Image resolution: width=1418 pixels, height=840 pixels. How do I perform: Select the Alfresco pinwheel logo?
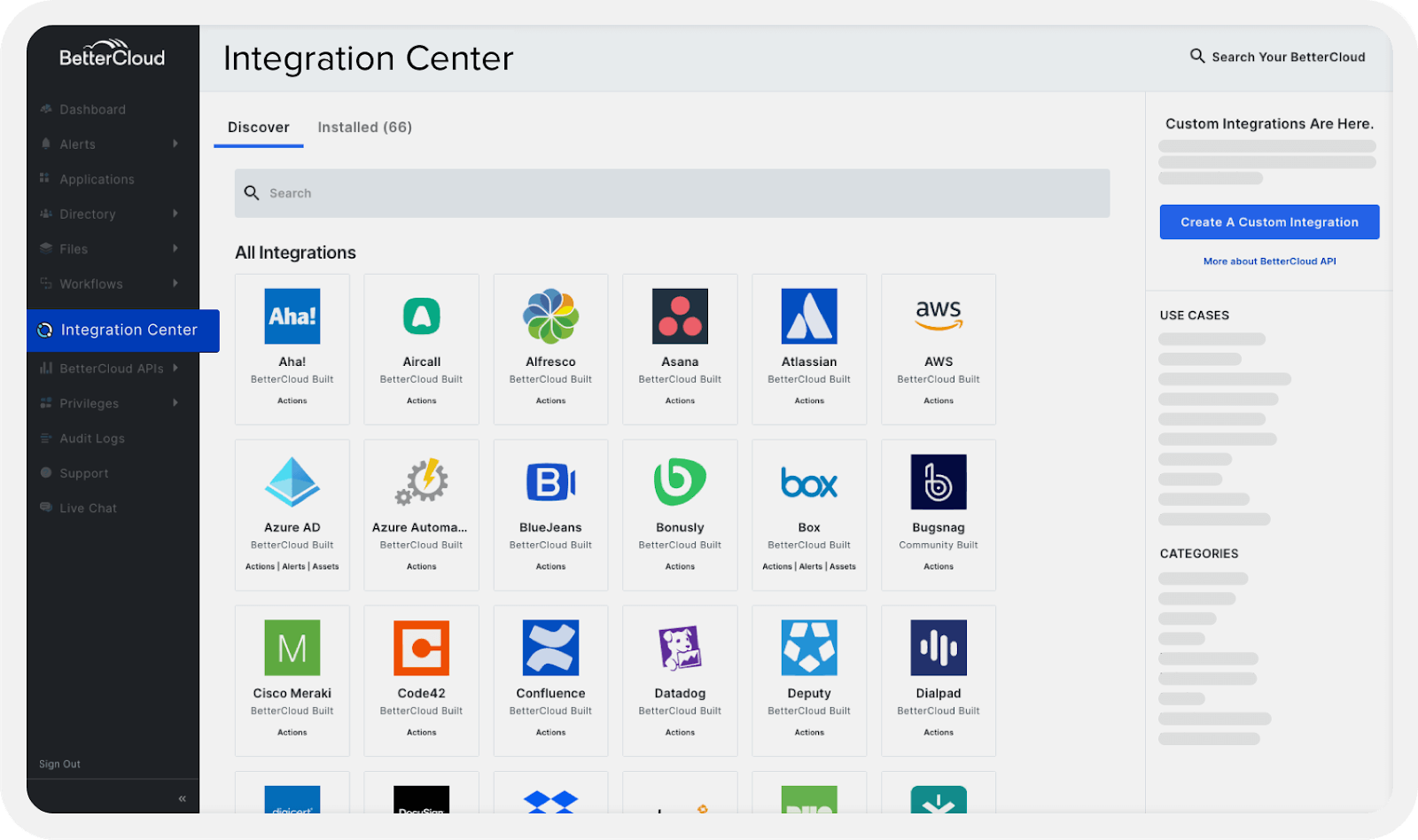551,316
